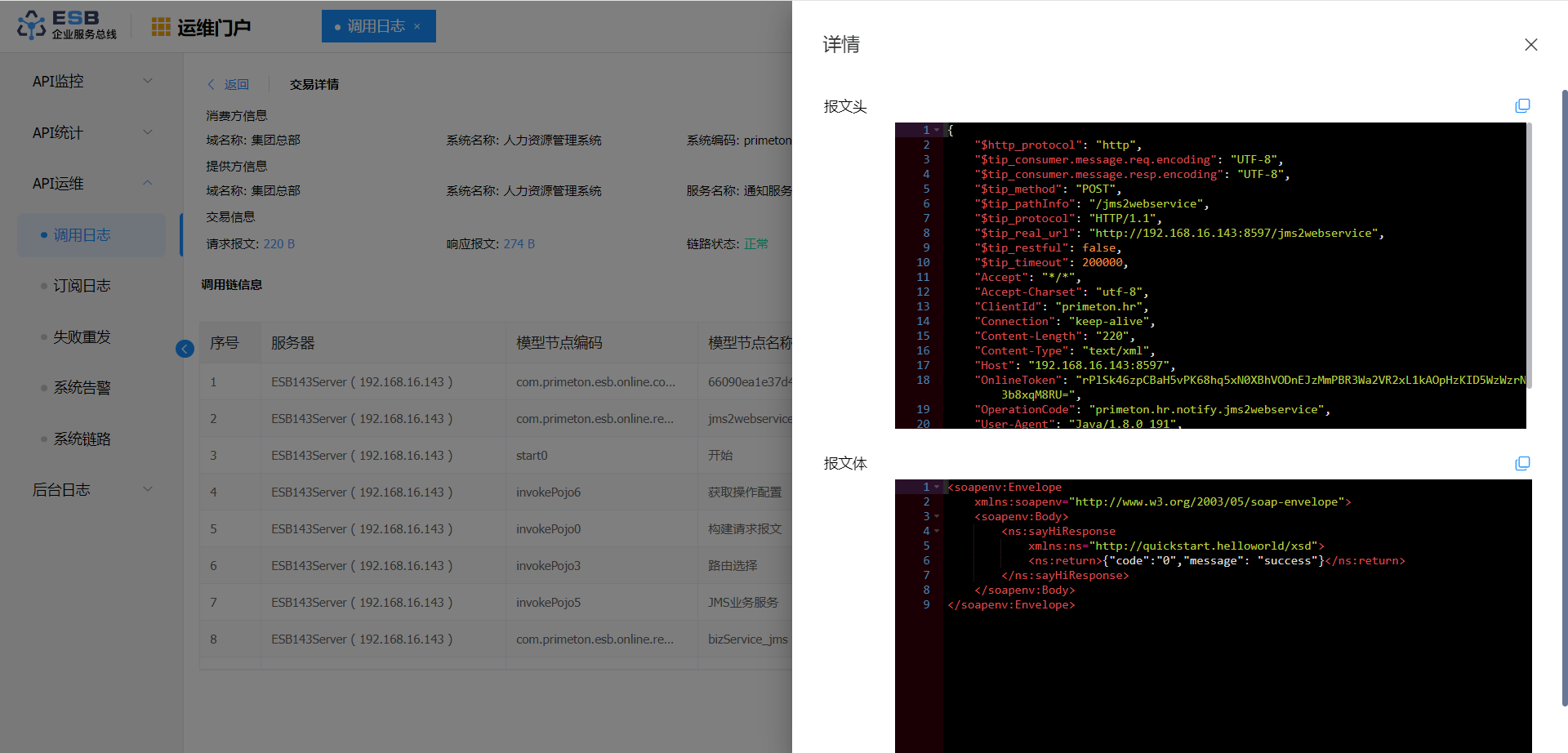
Task: Expand the API监控 menu
Action: click(91, 81)
